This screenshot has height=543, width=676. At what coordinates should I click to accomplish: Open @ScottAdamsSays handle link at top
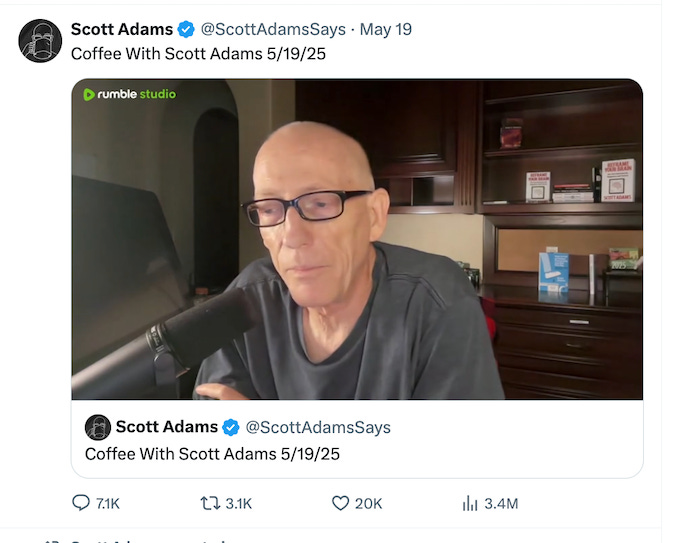(273, 29)
